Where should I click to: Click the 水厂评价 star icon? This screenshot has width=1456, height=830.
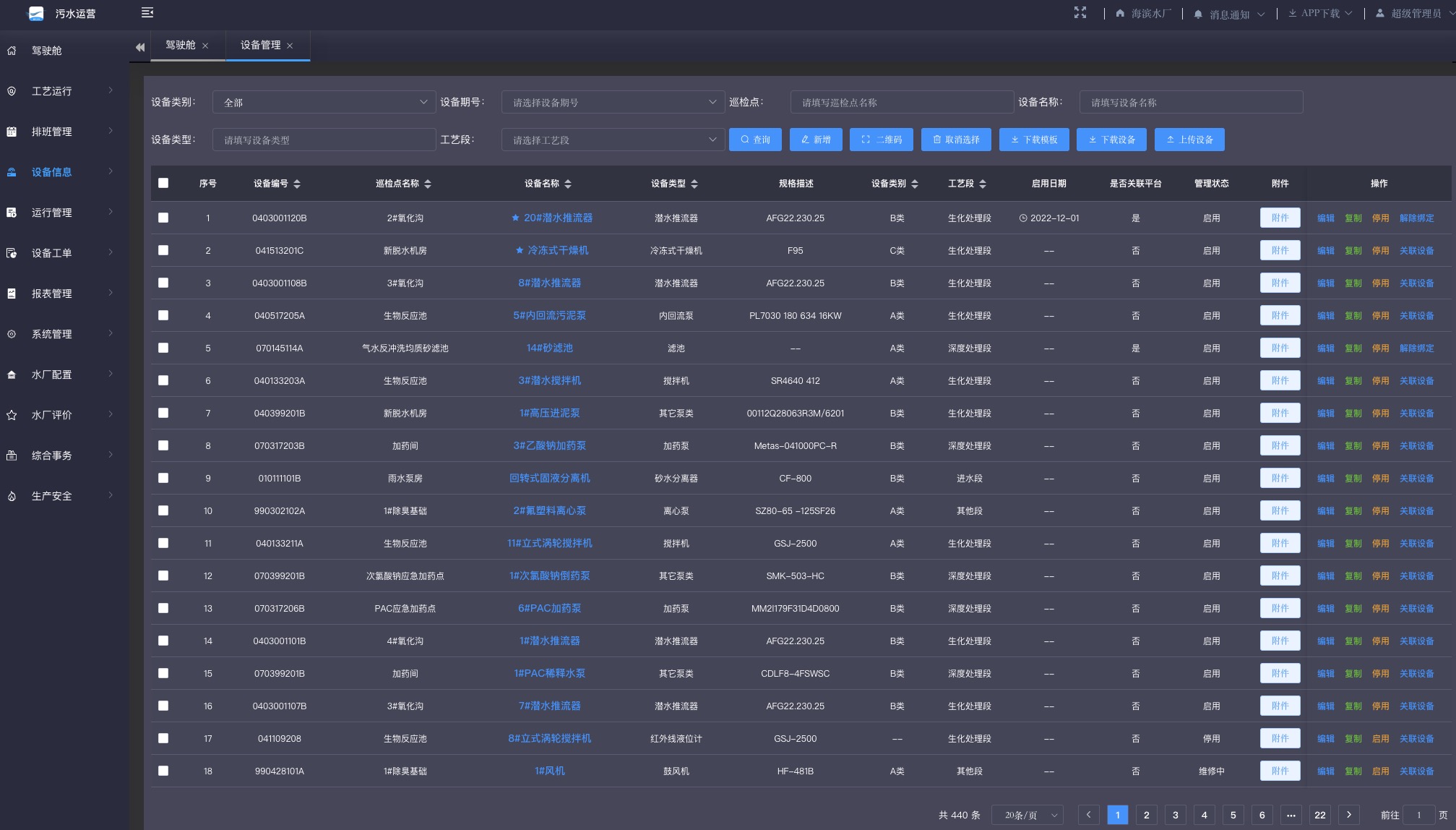[x=12, y=415]
